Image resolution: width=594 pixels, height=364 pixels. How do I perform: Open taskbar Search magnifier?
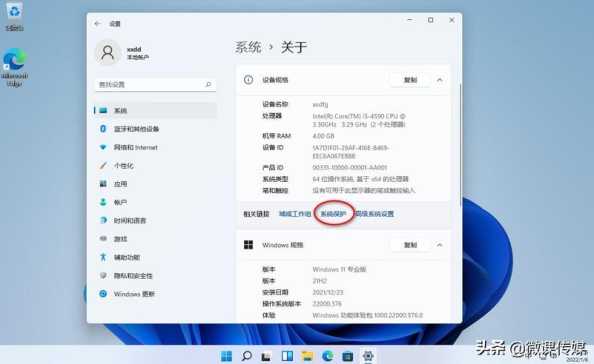point(247,356)
